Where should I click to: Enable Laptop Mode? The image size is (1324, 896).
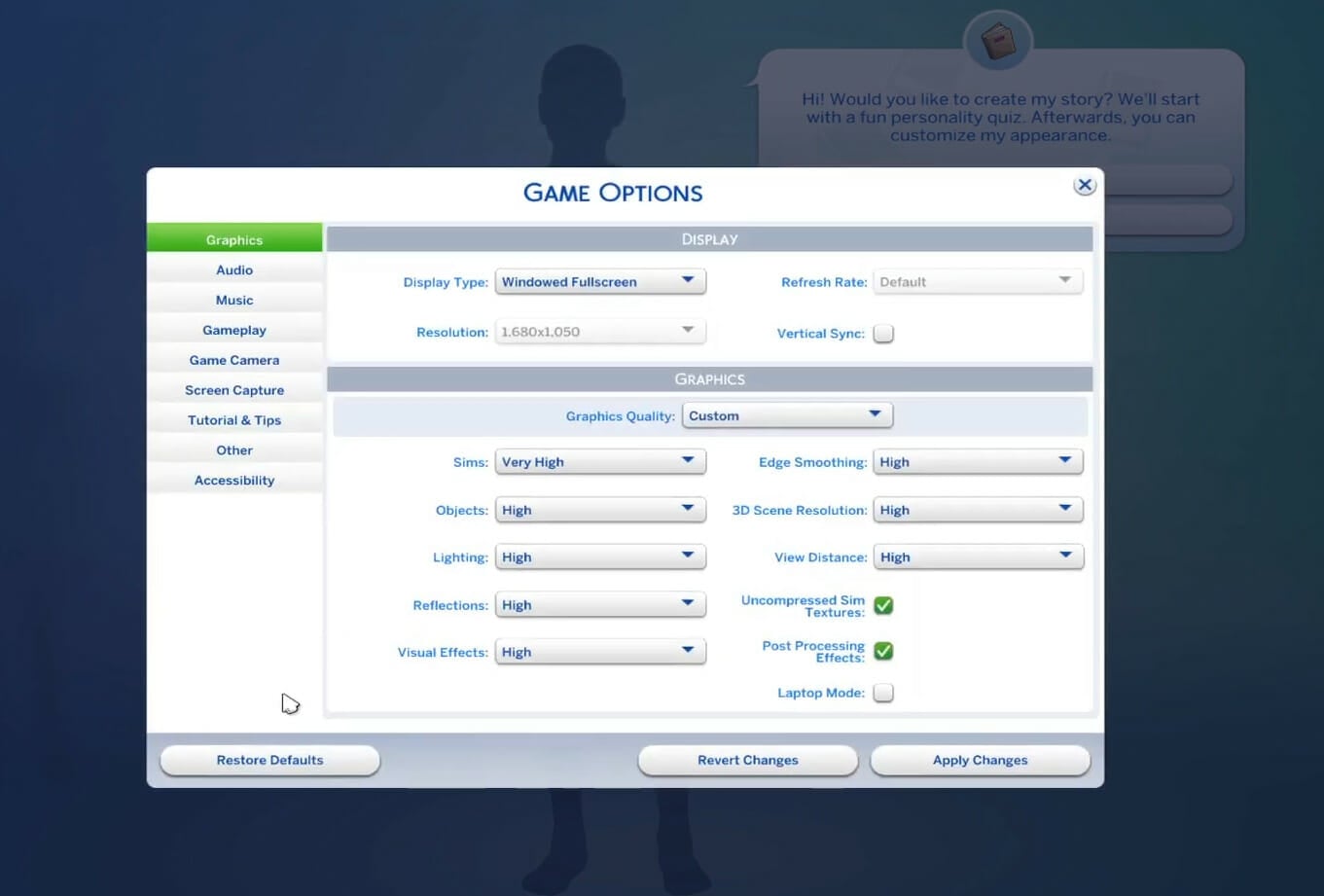tap(882, 693)
